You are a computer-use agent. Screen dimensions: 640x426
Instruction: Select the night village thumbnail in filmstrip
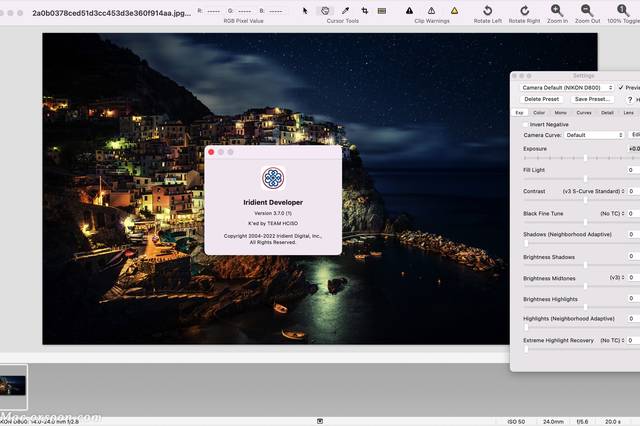(13, 386)
